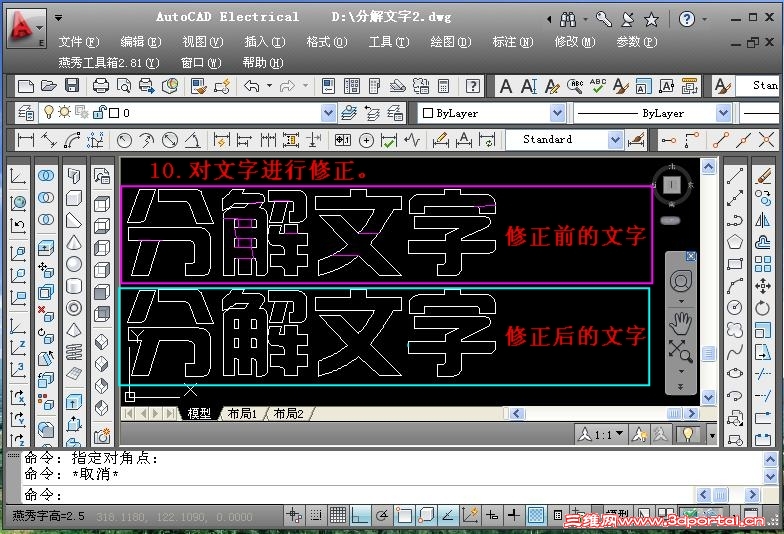This screenshot has height=534, width=784.
Task: Switch to the 布局2 layout tab
Action: pyautogui.click(x=288, y=414)
